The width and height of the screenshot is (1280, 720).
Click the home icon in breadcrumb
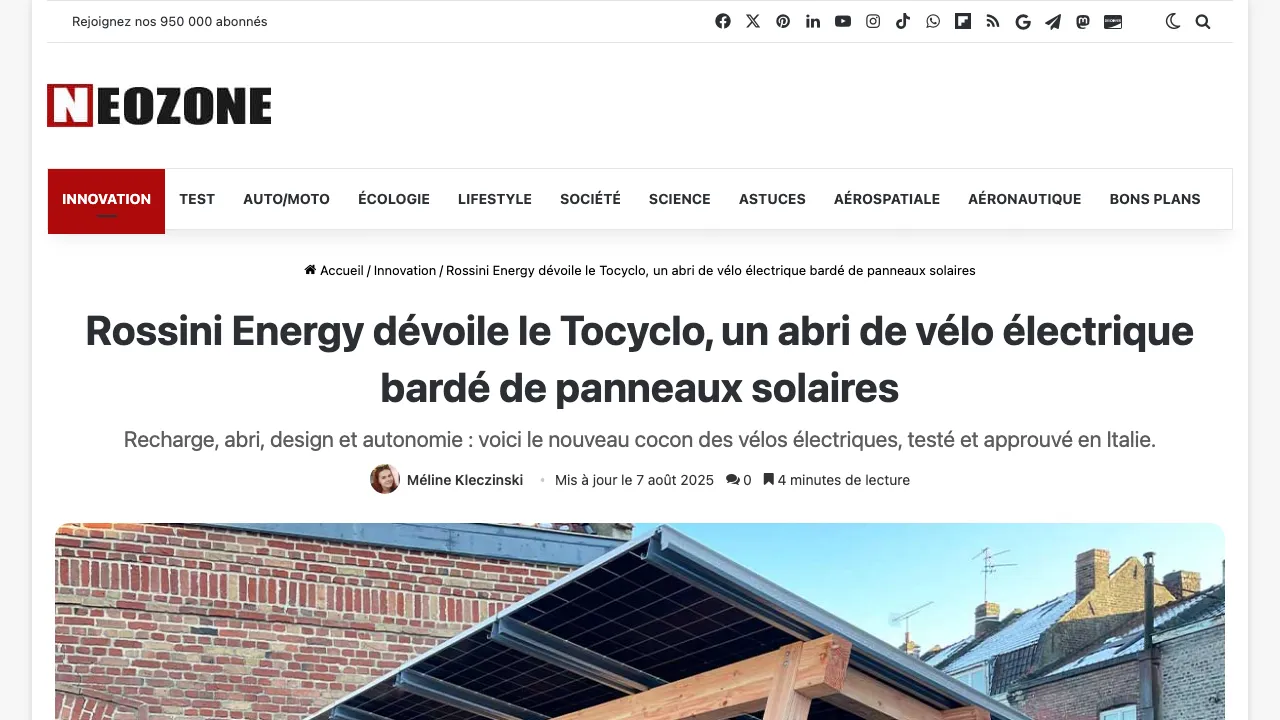click(310, 270)
